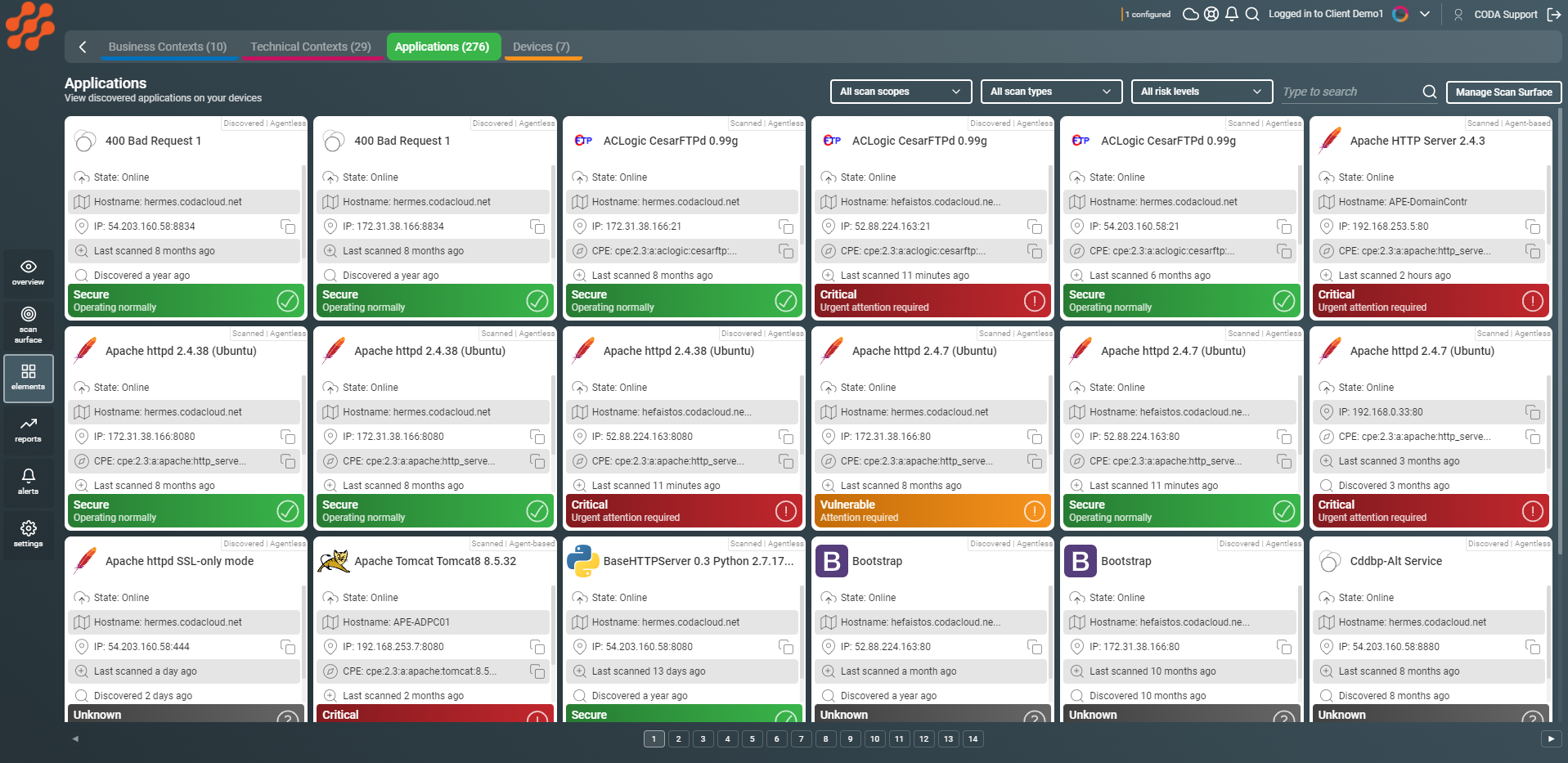The height and width of the screenshot is (763, 1568).
Task: Click the CODA Support link
Action: [1507, 14]
